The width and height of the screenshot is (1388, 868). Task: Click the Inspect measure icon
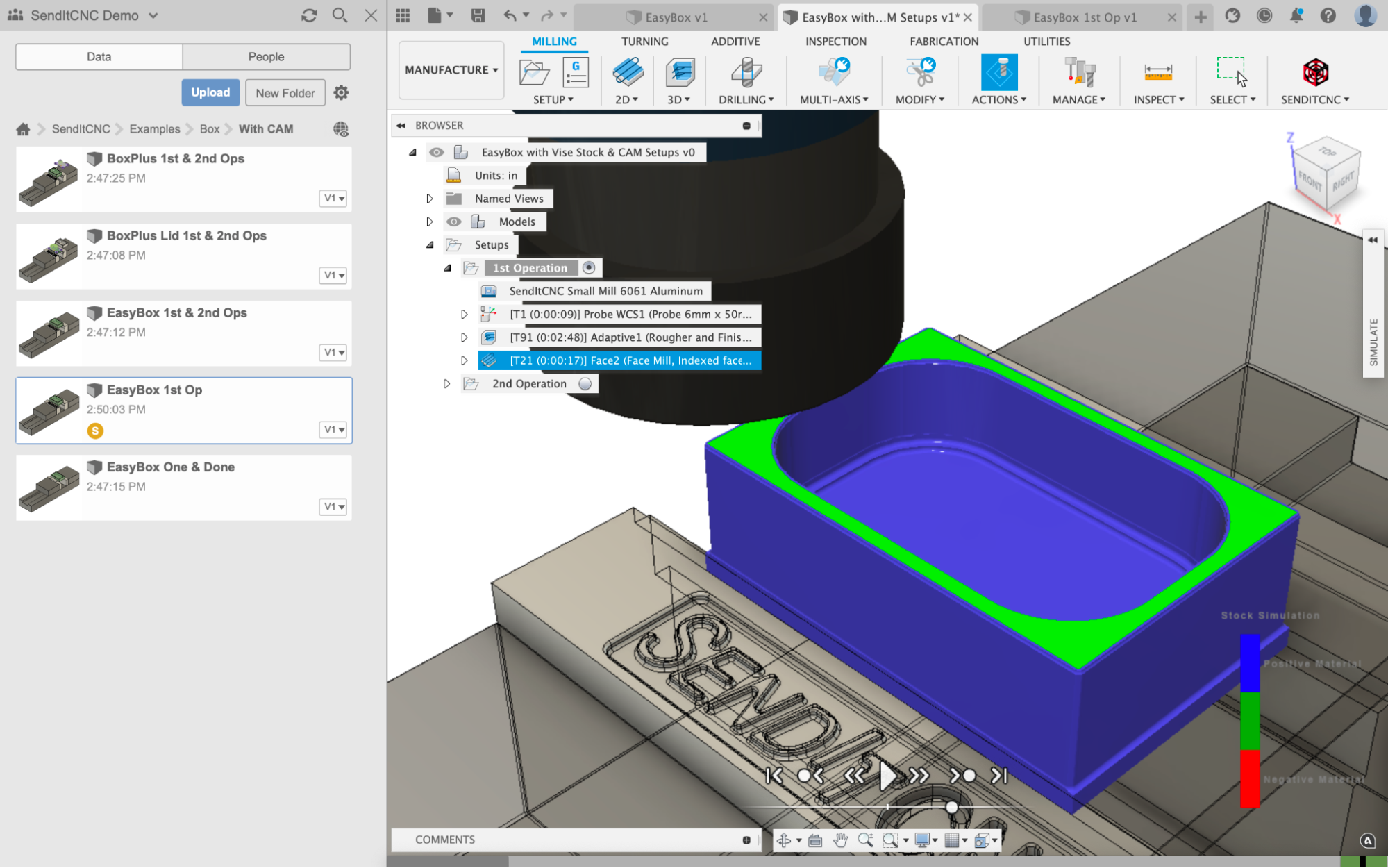pyautogui.click(x=1157, y=72)
